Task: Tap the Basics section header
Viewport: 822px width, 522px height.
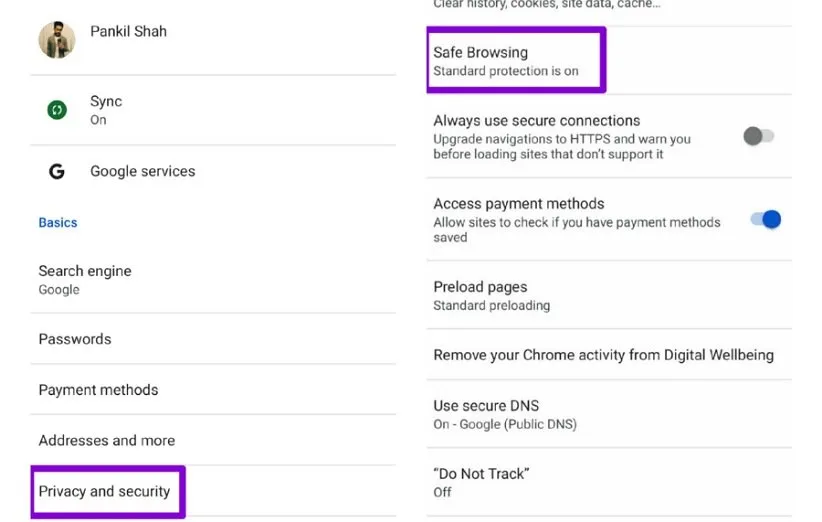Action: (x=58, y=223)
